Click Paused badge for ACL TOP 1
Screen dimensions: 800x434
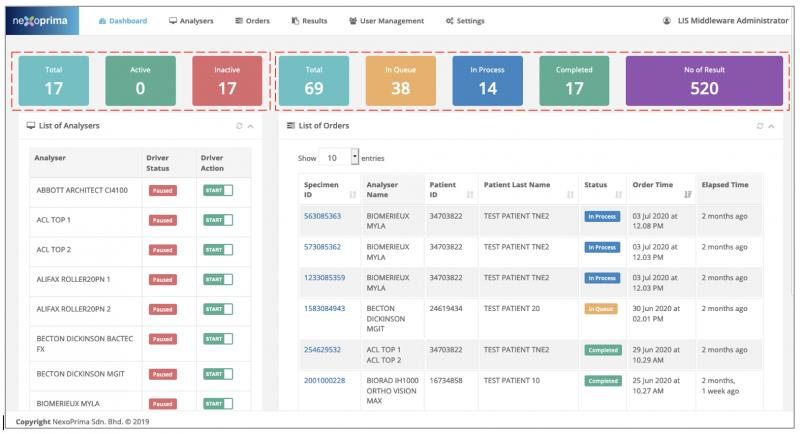coord(163,220)
